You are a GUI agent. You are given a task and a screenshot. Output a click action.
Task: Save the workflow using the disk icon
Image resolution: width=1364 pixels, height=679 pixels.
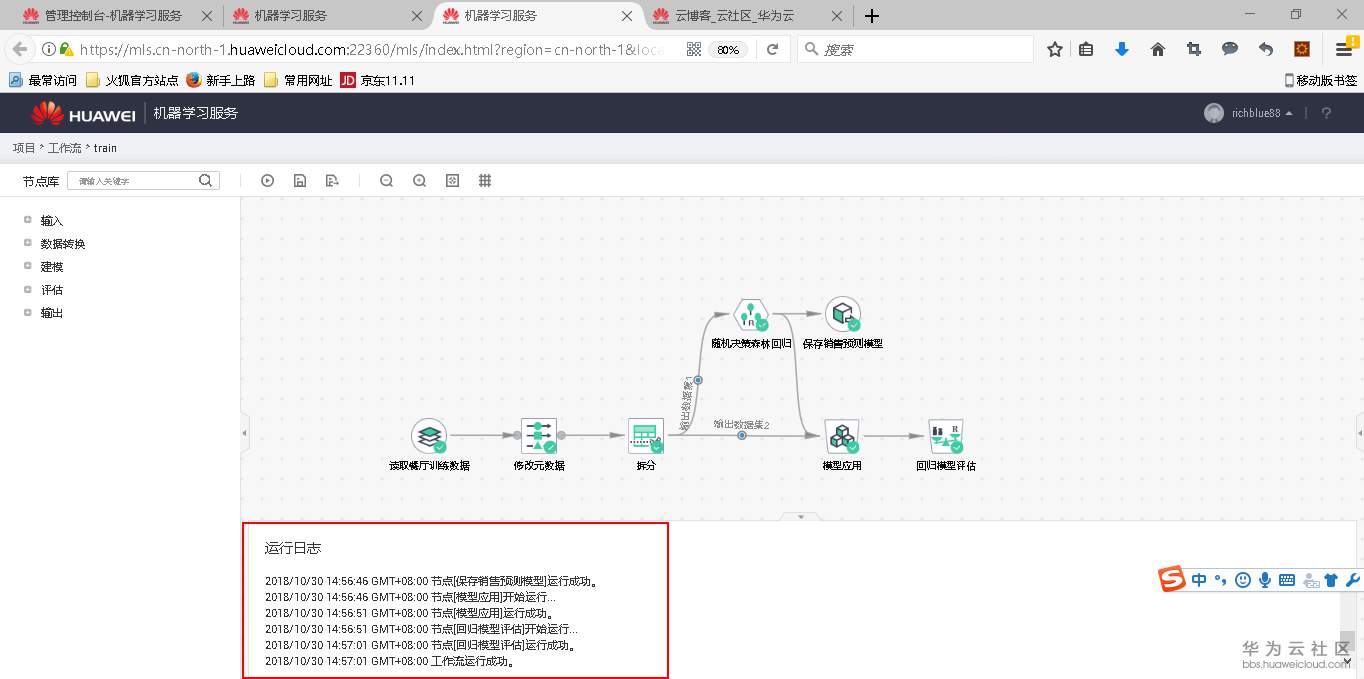pyautogui.click(x=299, y=181)
